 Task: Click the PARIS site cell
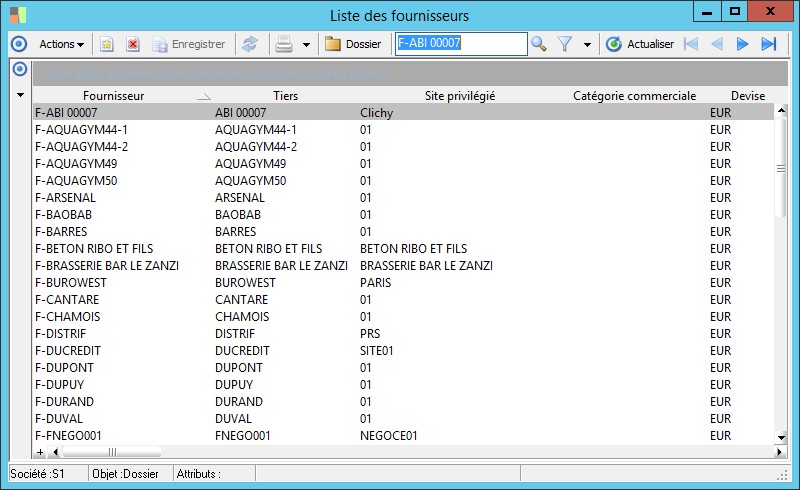(376, 283)
